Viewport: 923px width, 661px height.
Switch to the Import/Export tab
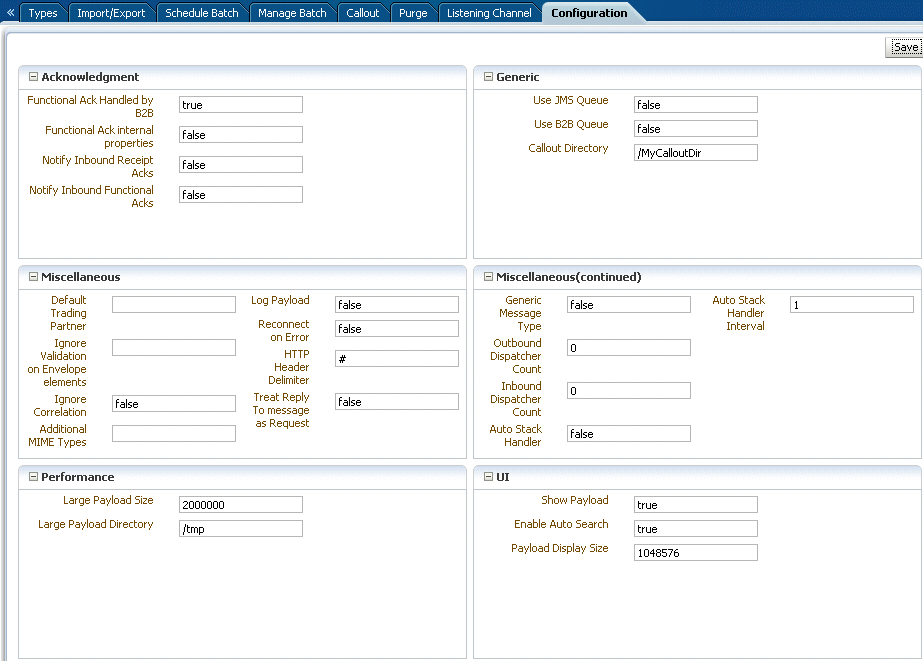[x=111, y=13]
